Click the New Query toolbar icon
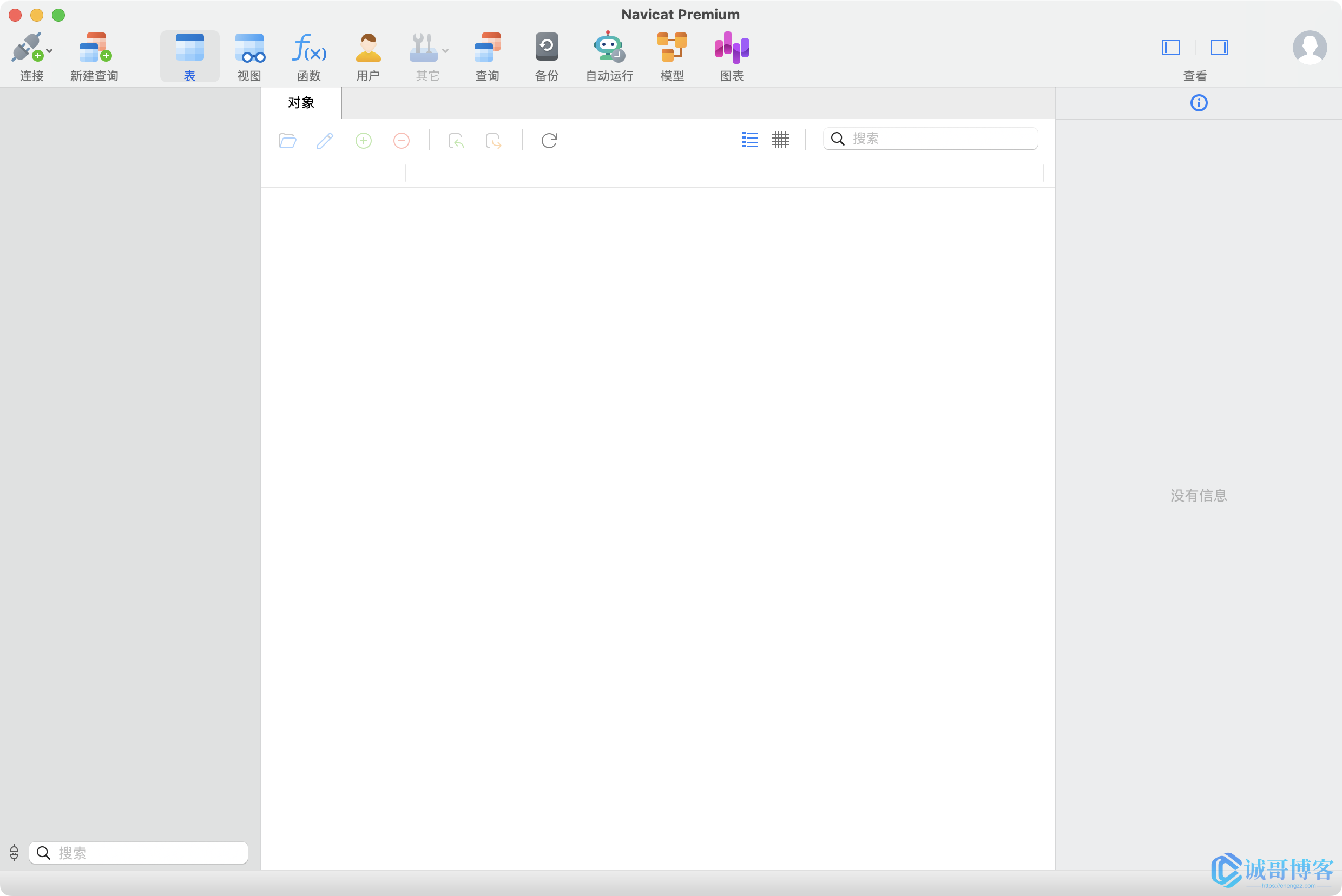This screenshot has height=896, width=1342. (95, 47)
